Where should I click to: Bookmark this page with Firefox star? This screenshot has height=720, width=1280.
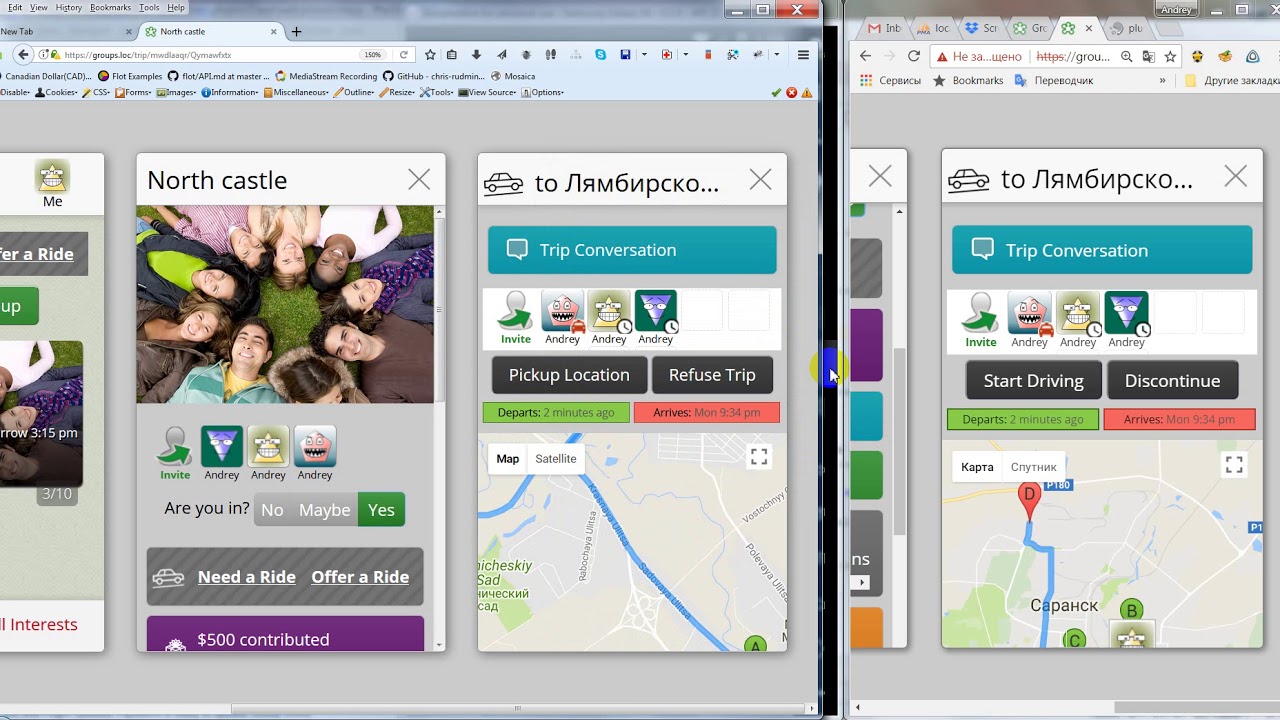430,55
